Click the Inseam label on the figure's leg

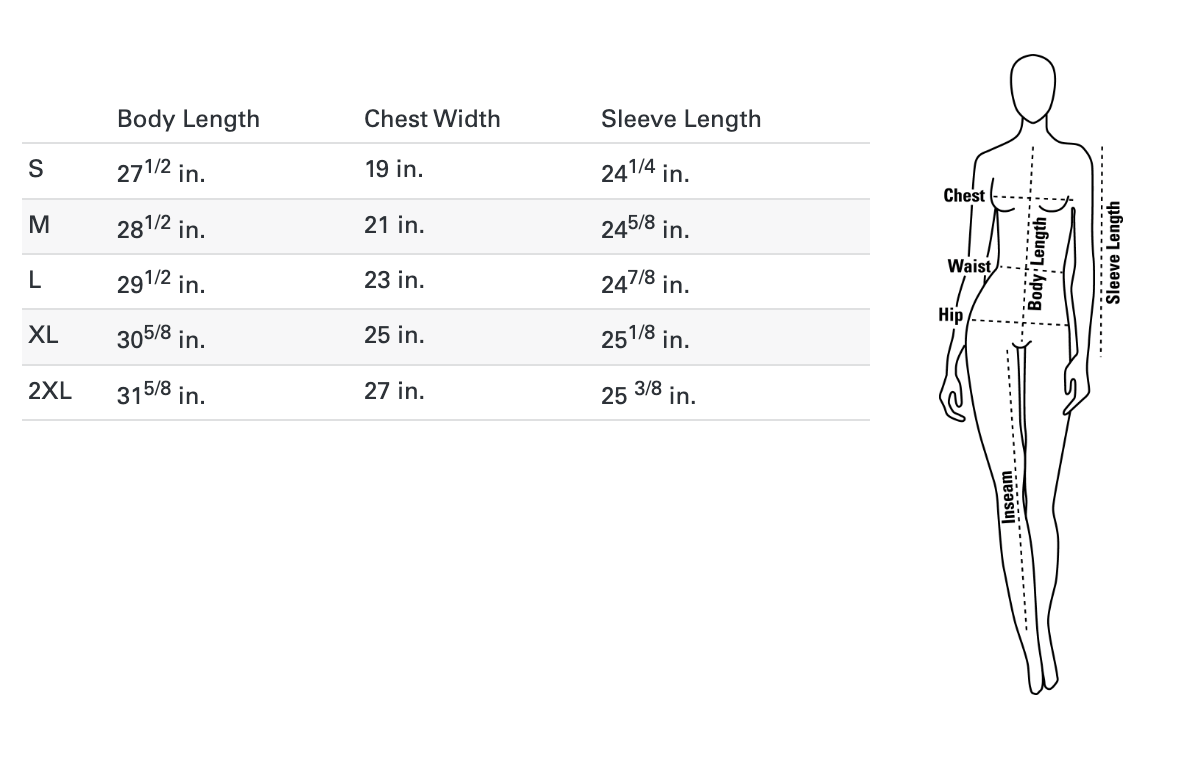pyautogui.click(x=1009, y=496)
